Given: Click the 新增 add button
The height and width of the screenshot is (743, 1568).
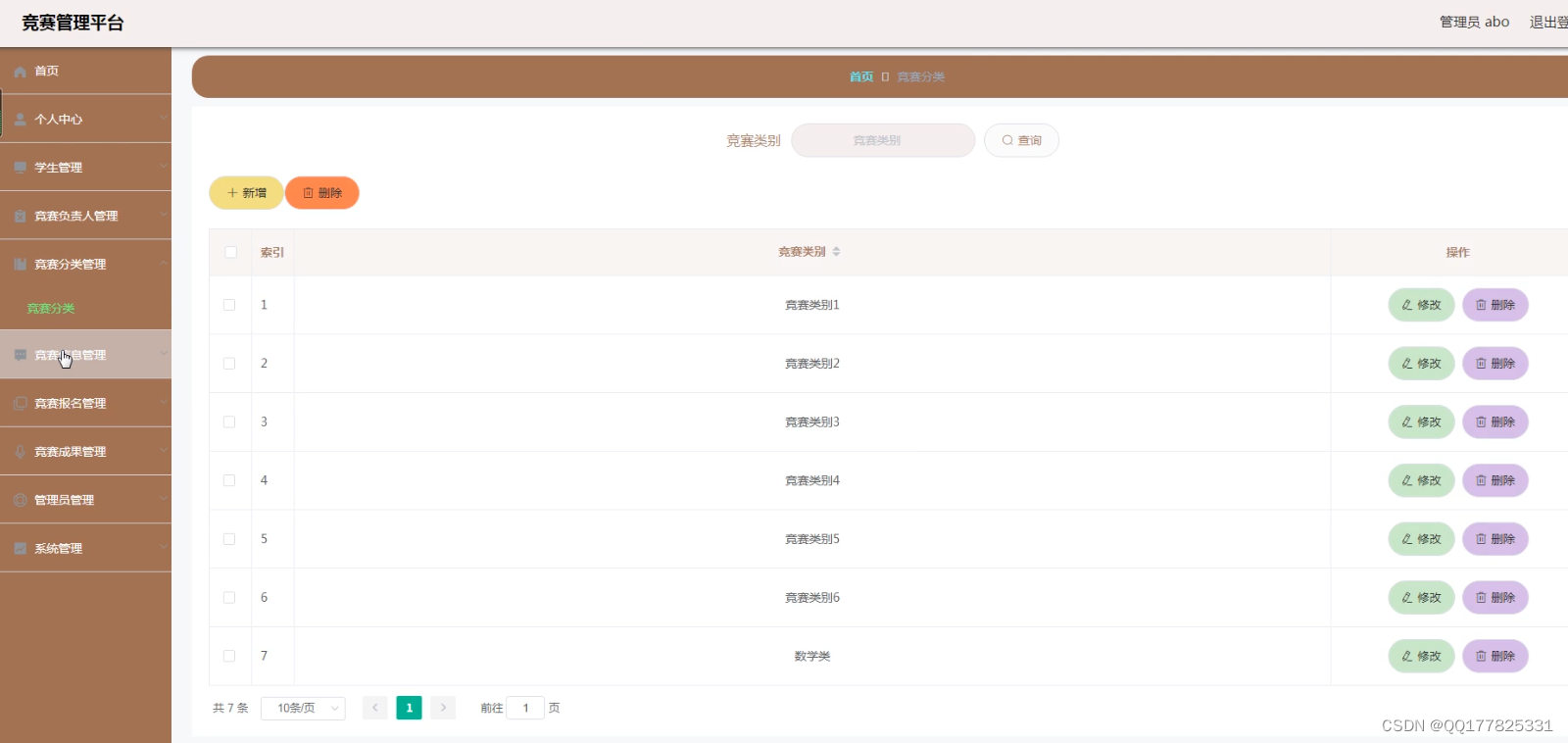Looking at the screenshot, I should click(246, 193).
